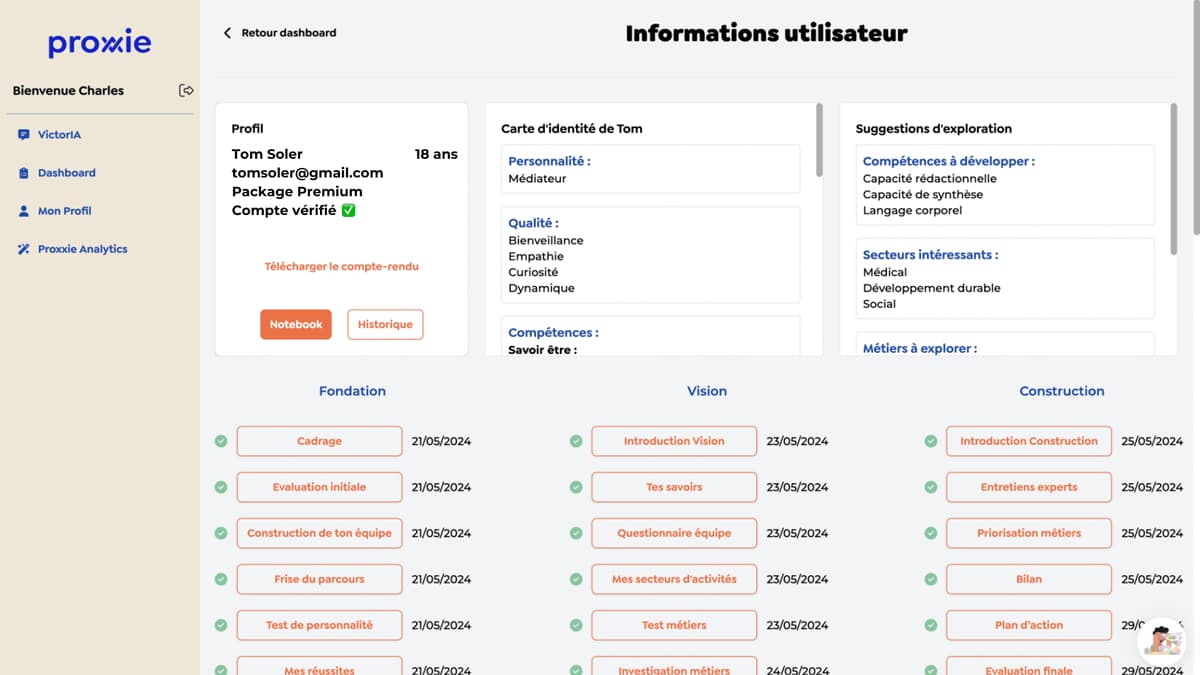1200x675 pixels.
Task: Open the Historique button
Action: click(385, 324)
